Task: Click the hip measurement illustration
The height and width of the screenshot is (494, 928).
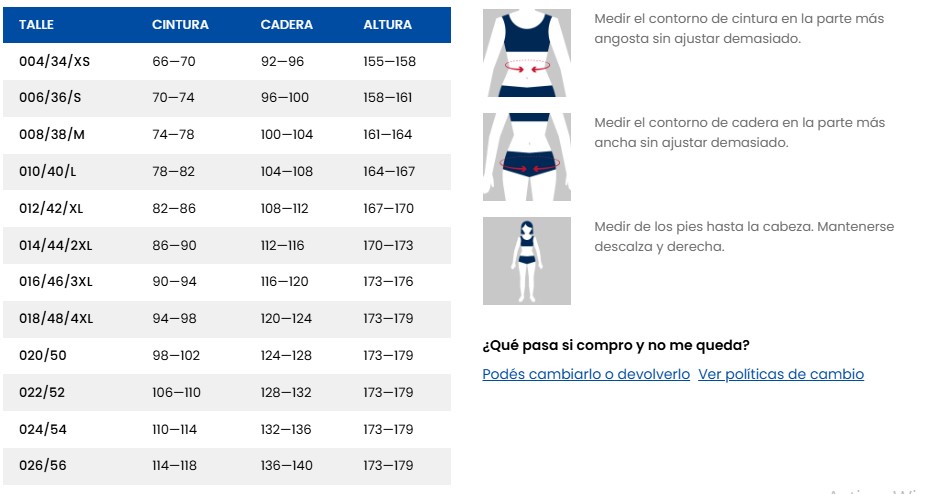Action: click(x=527, y=157)
